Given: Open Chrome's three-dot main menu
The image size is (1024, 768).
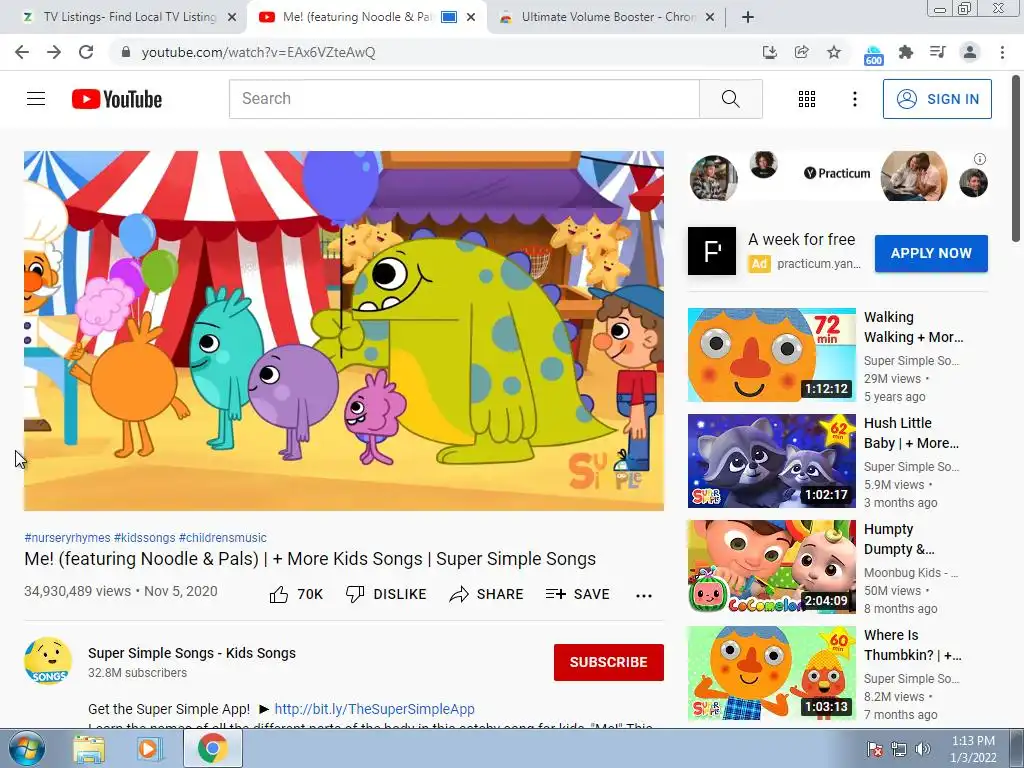Looking at the screenshot, I should (x=1002, y=52).
